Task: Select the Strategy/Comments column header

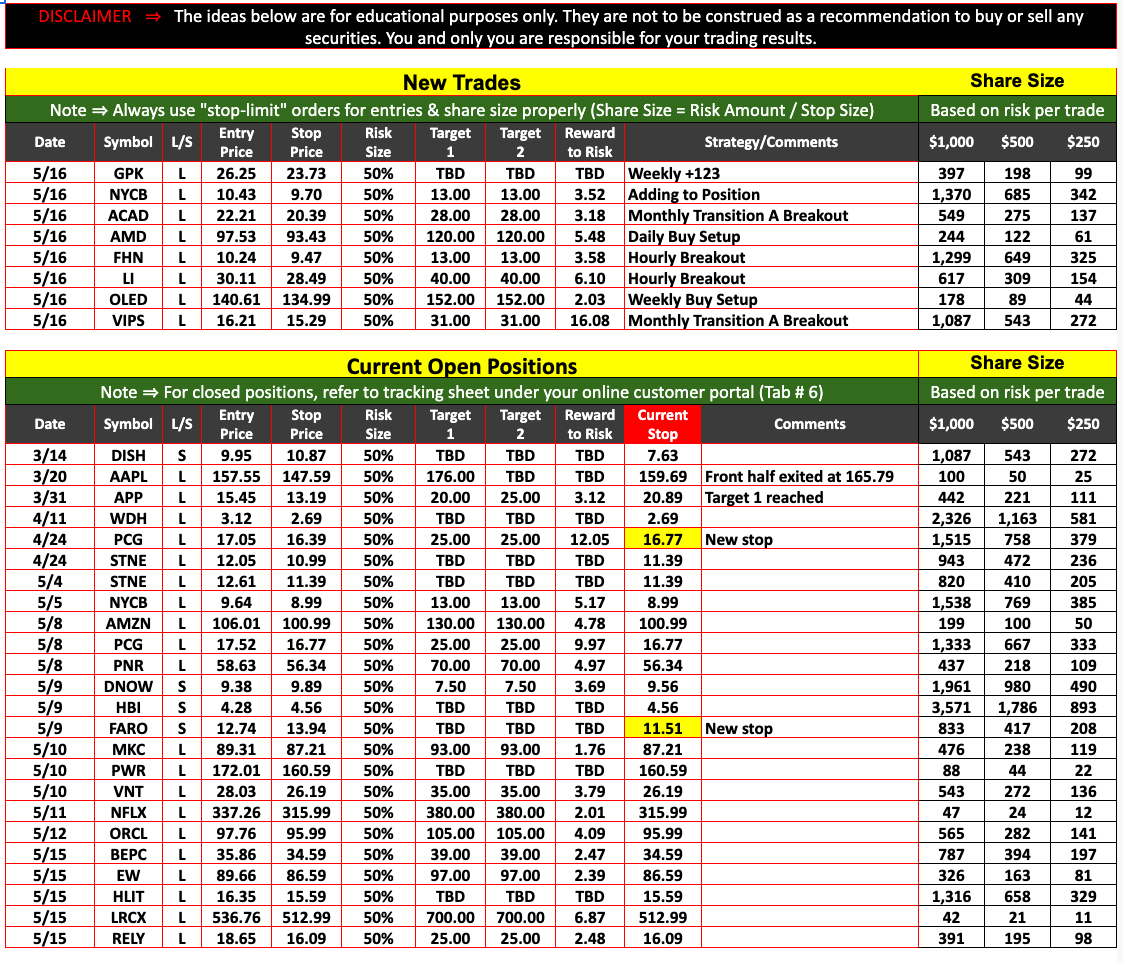Action: [771, 142]
